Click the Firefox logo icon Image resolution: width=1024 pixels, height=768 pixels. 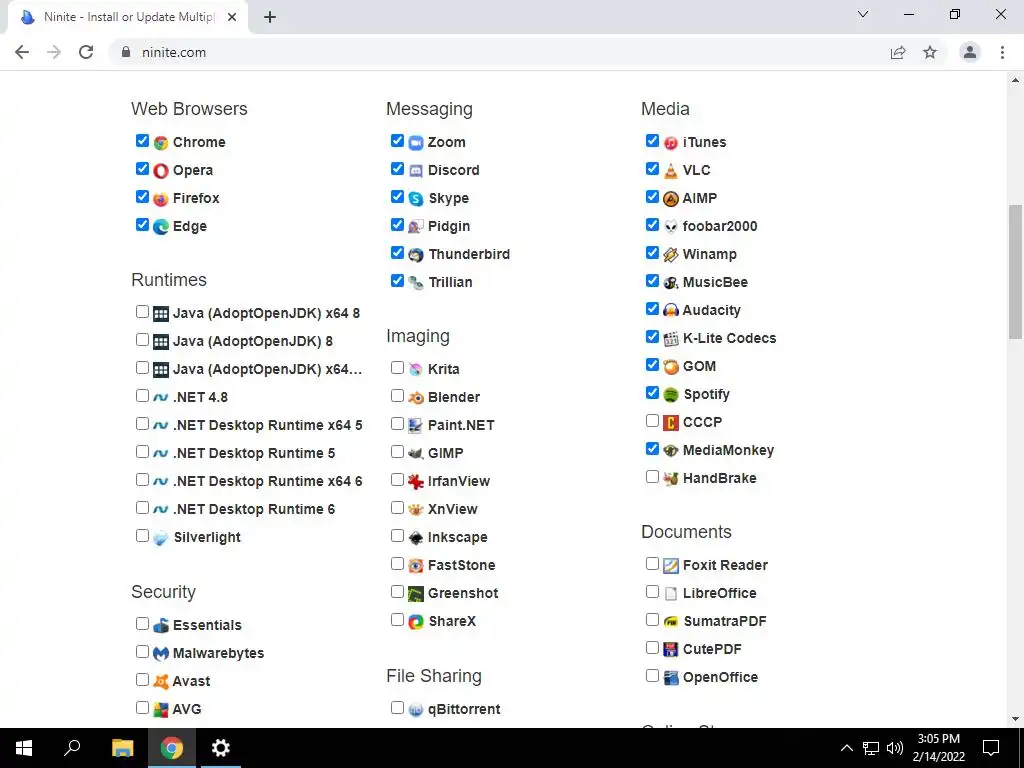tap(161, 199)
